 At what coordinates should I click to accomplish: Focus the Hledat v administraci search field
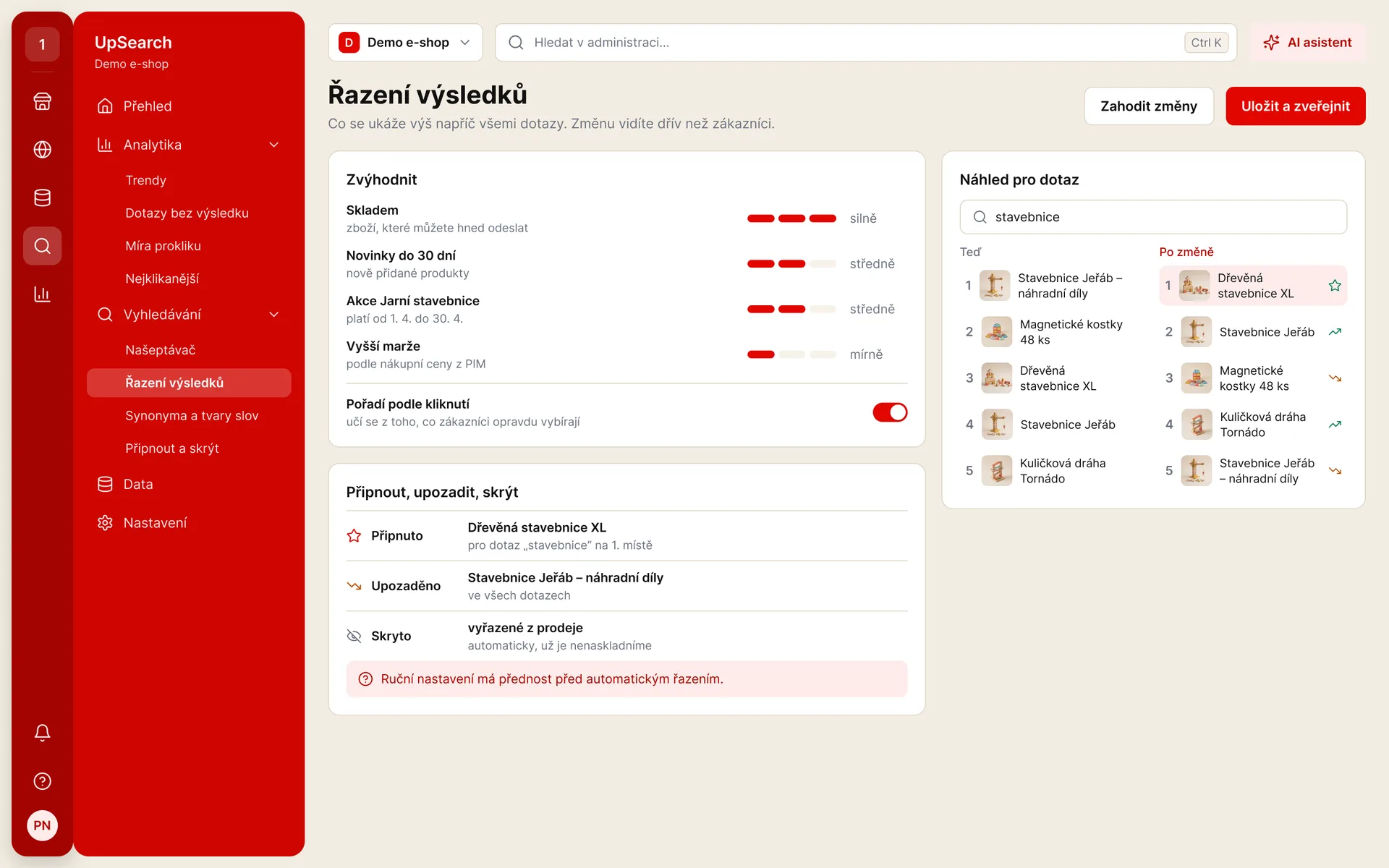pos(865,43)
